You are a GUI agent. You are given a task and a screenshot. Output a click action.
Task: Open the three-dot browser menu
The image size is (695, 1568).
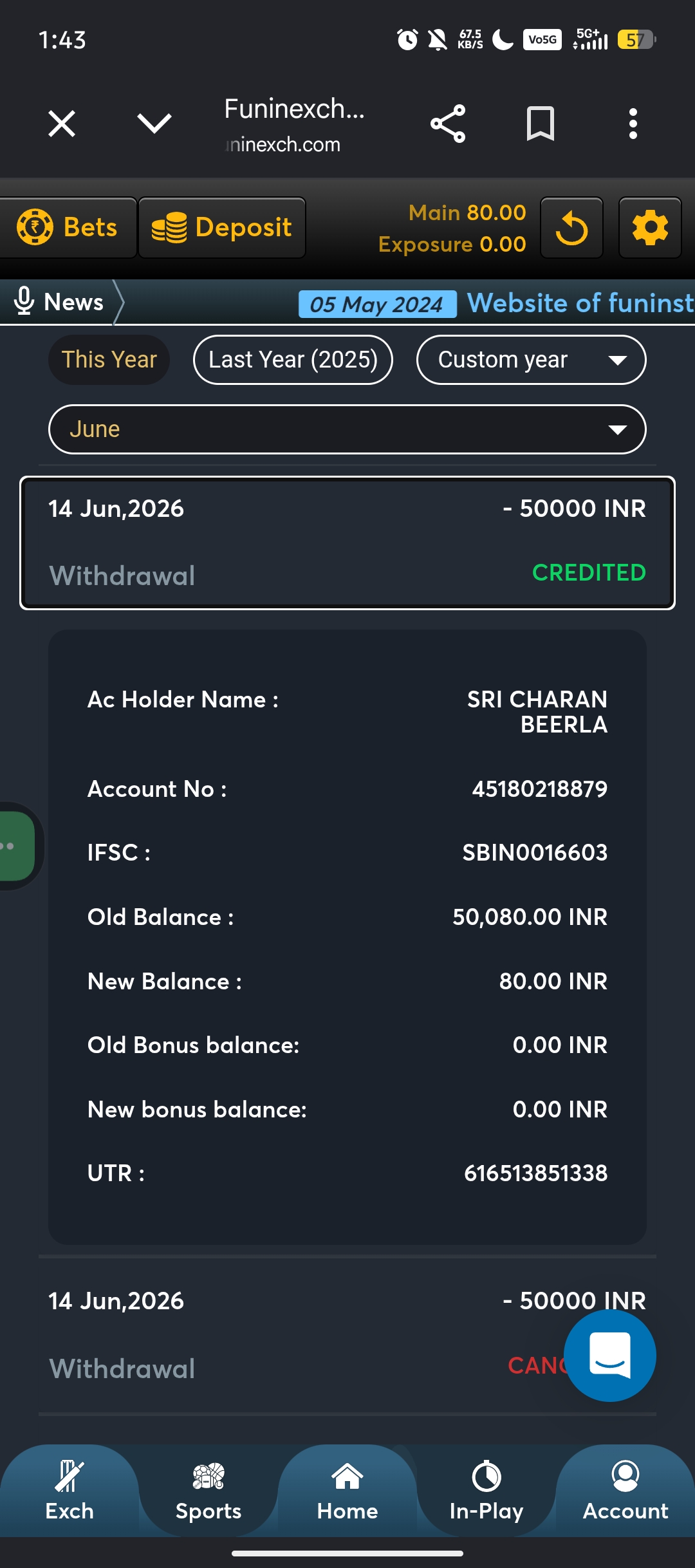point(633,124)
